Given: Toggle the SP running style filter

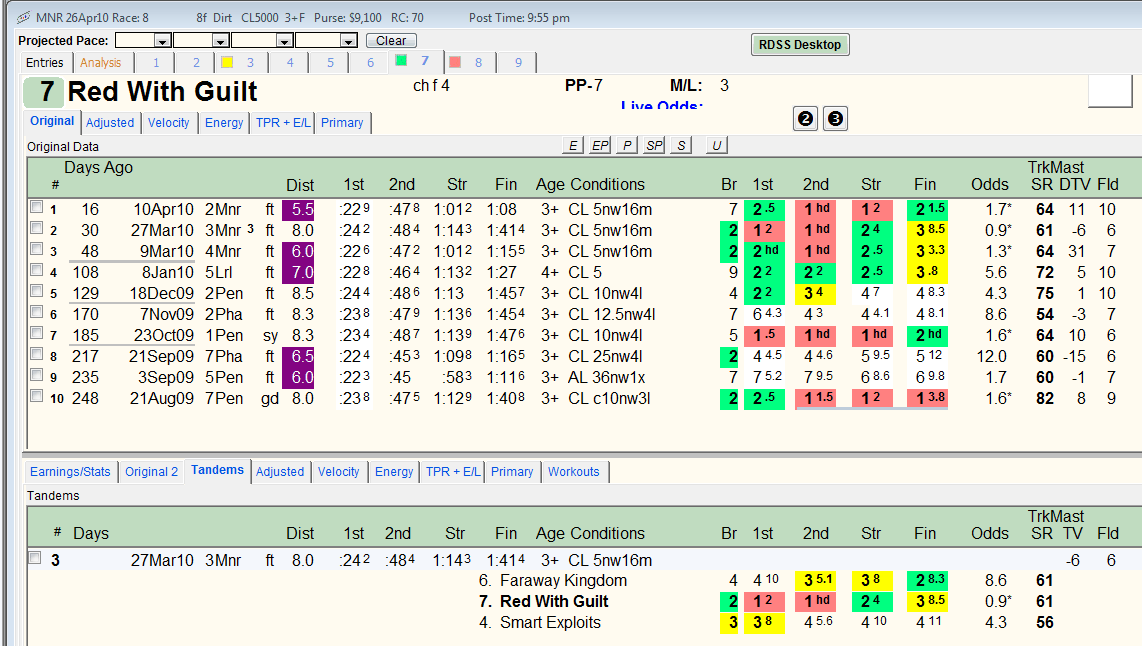Looking at the screenshot, I should (x=654, y=146).
